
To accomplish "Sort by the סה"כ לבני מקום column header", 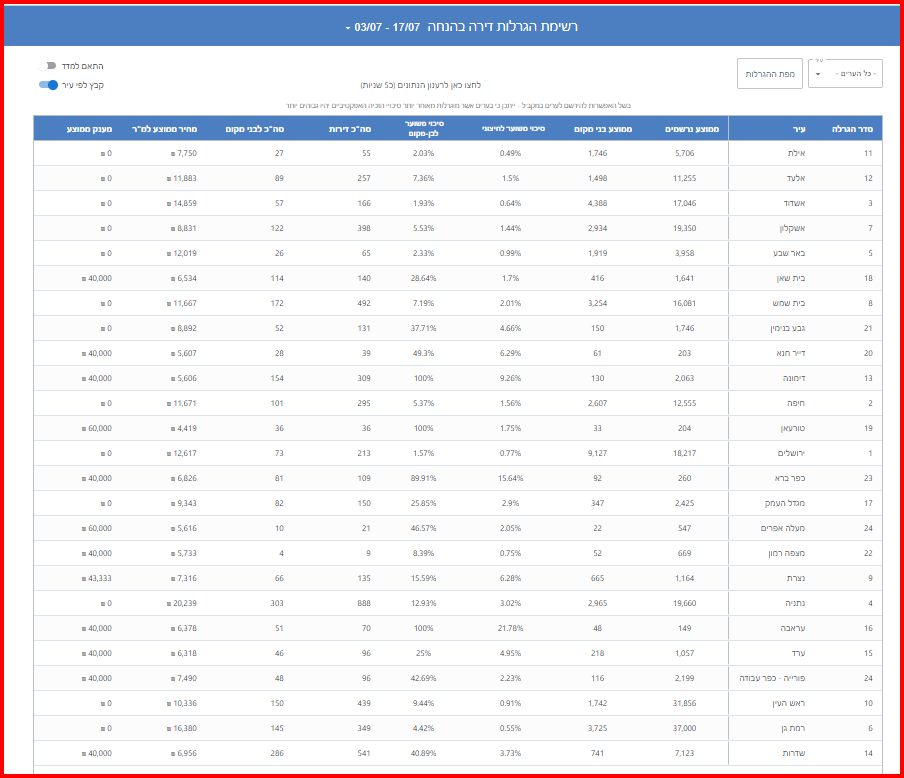I will coord(255,129).
